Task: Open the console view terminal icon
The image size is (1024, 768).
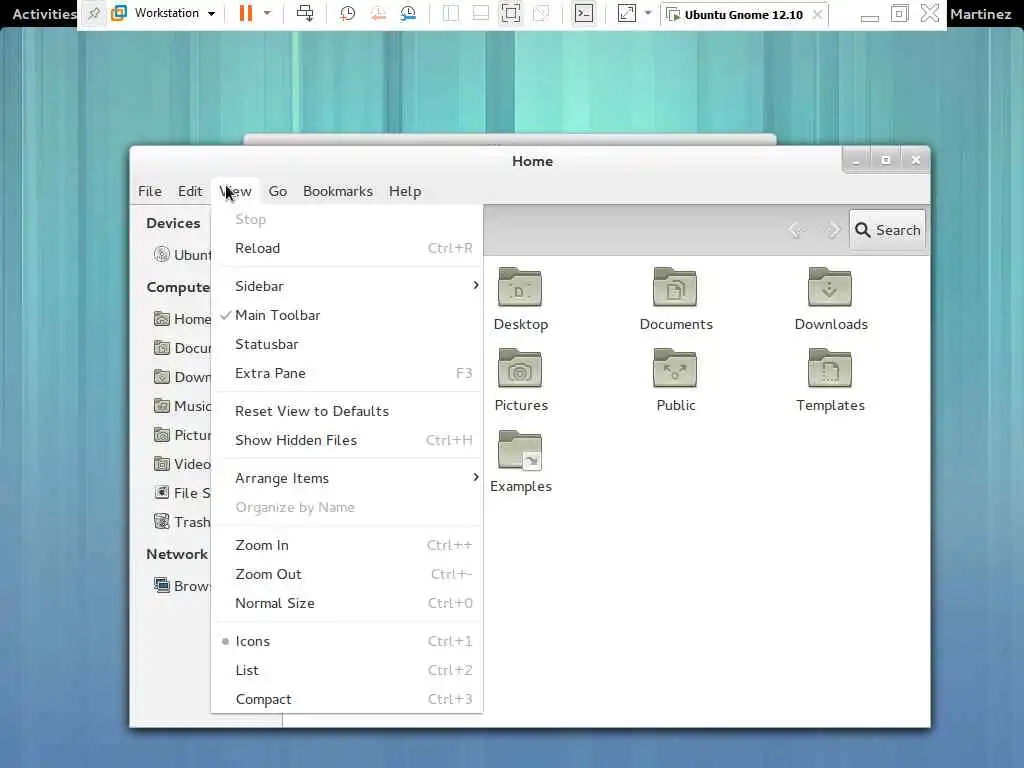Action: [584, 13]
